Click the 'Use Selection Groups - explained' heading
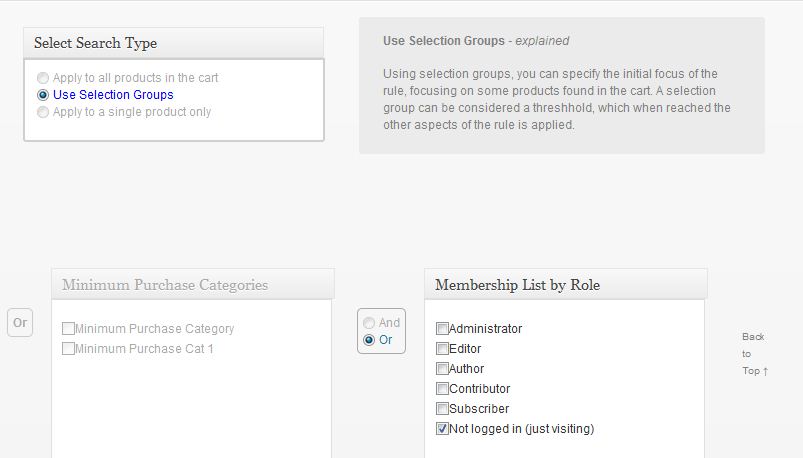803x458 pixels. 476,41
